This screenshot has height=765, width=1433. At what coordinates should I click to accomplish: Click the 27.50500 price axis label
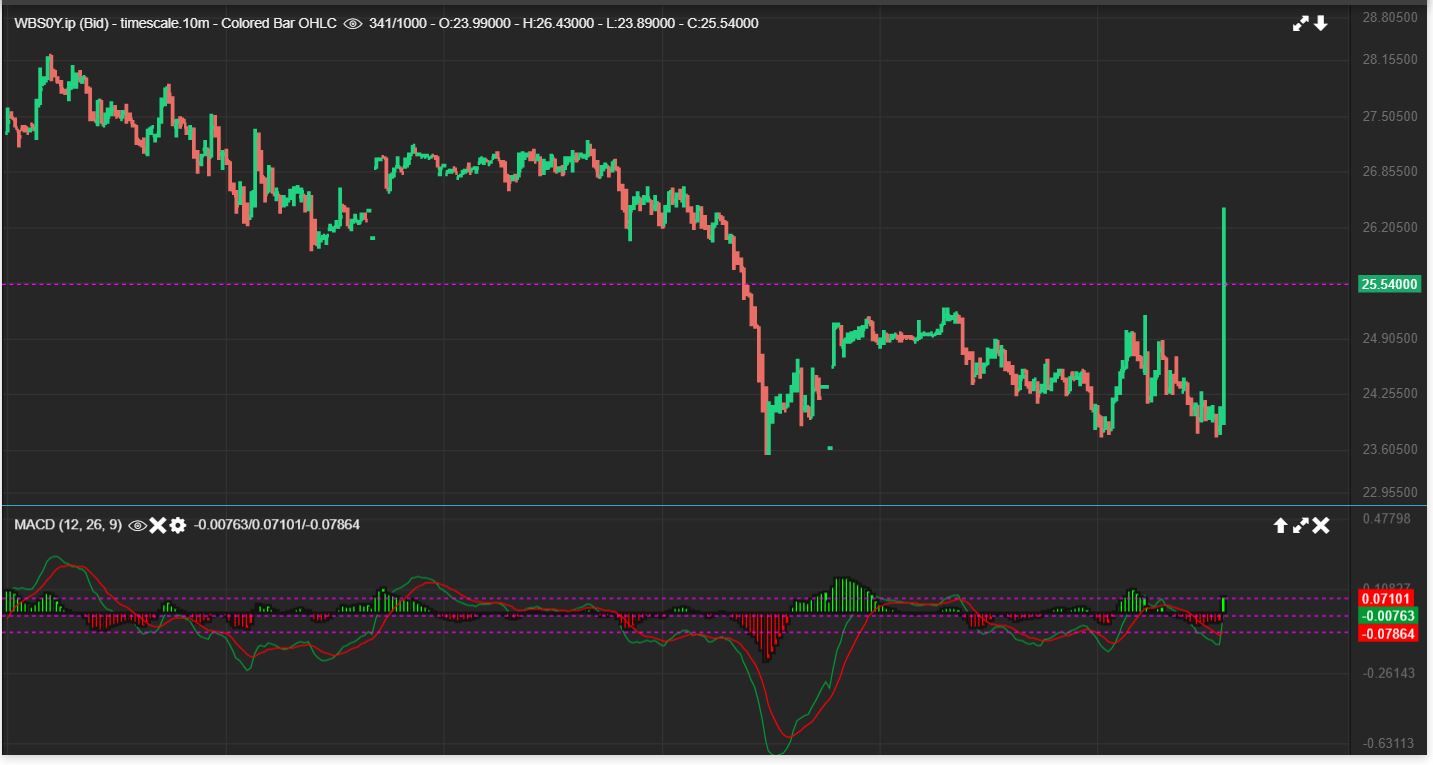click(x=1391, y=117)
